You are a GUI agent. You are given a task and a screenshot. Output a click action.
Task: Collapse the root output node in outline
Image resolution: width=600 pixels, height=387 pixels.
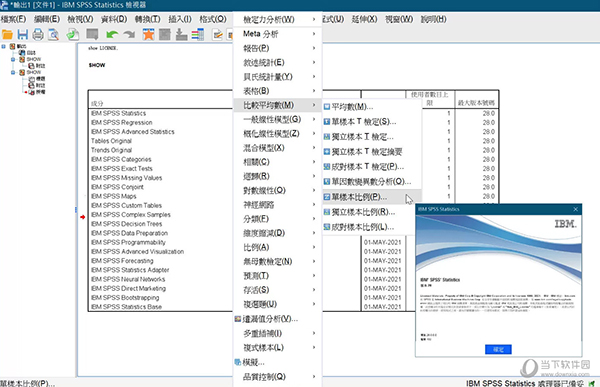(x=3, y=46)
